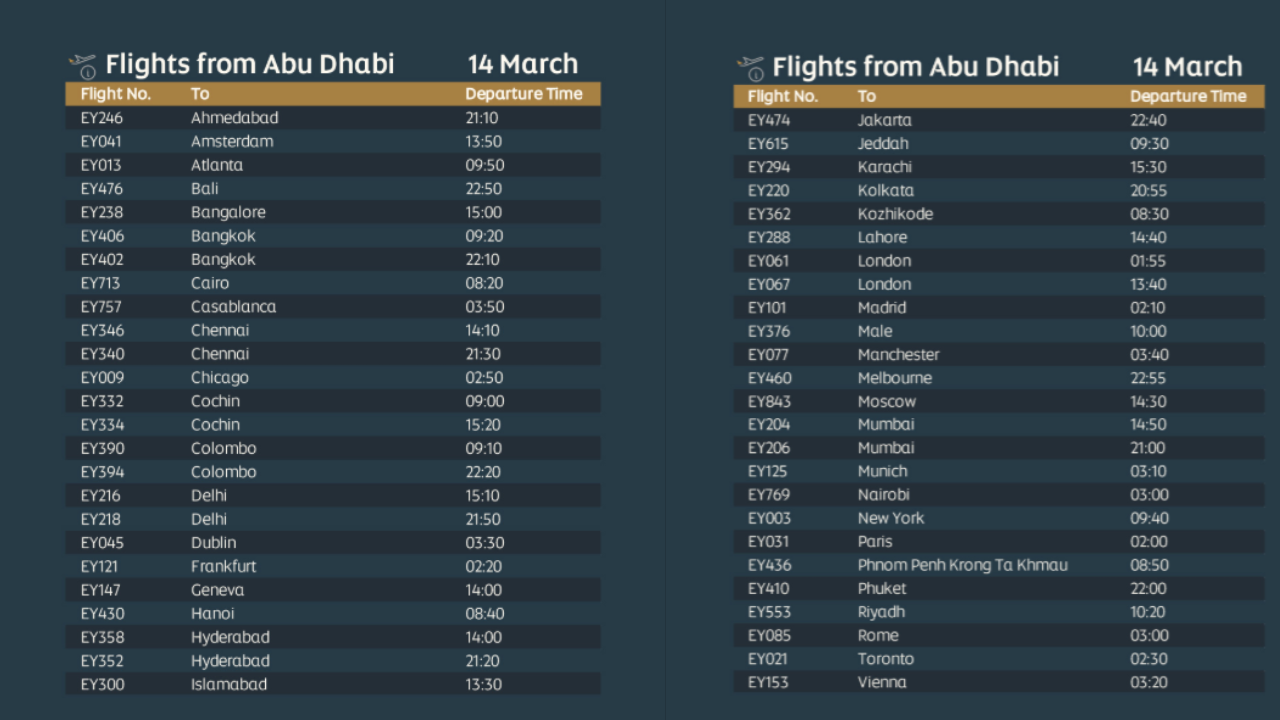Select the Bali destination row
Screen dimensions: 1280x720
pyautogui.click(x=205, y=189)
